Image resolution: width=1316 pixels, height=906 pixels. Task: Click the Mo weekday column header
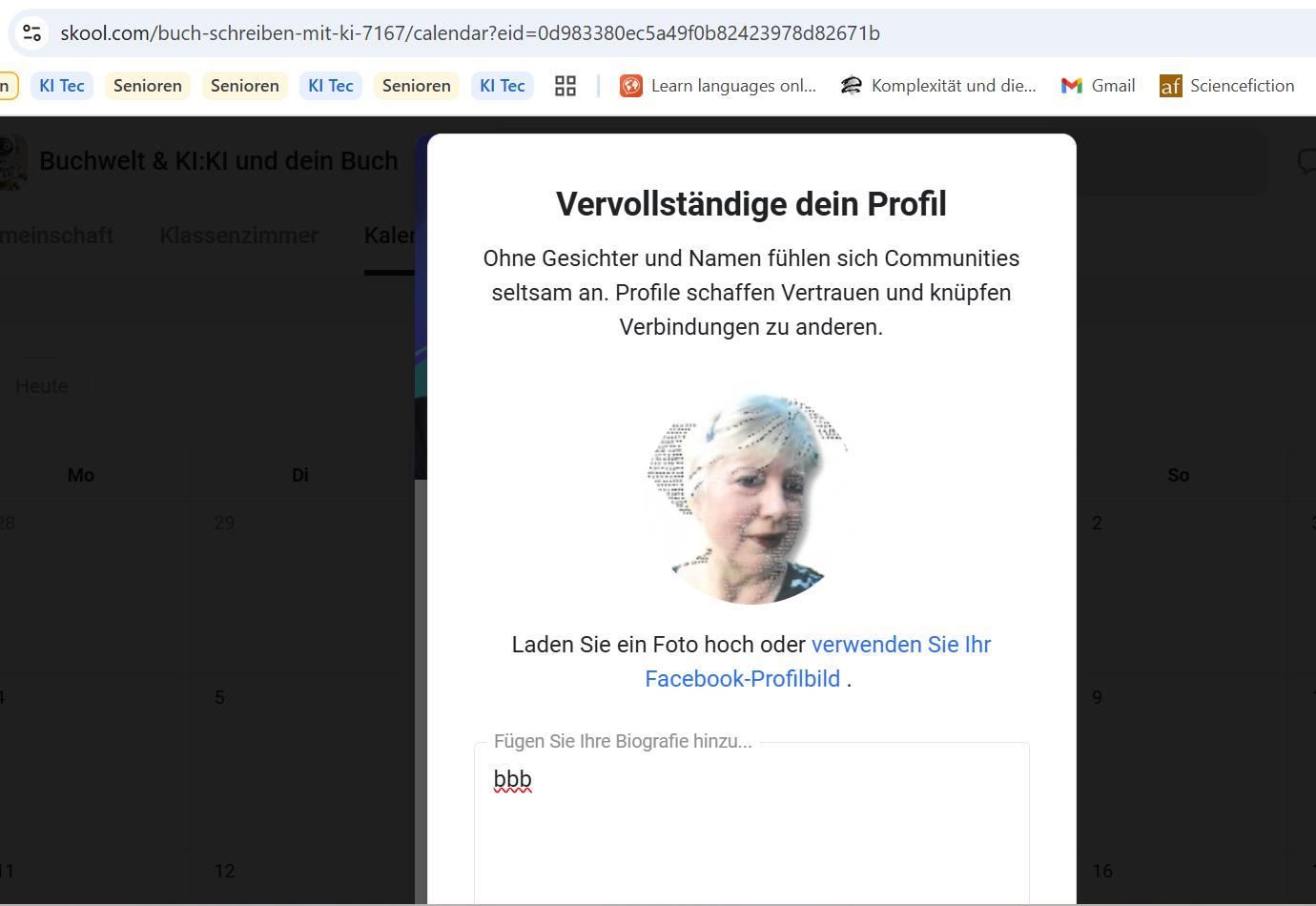click(x=81, y=475)
